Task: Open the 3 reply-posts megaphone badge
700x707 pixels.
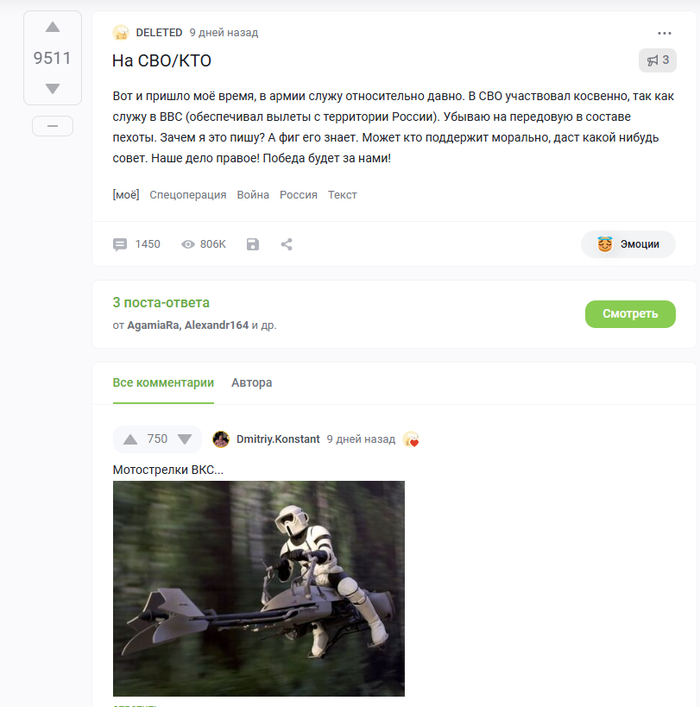Action: [x=658, y=60]
